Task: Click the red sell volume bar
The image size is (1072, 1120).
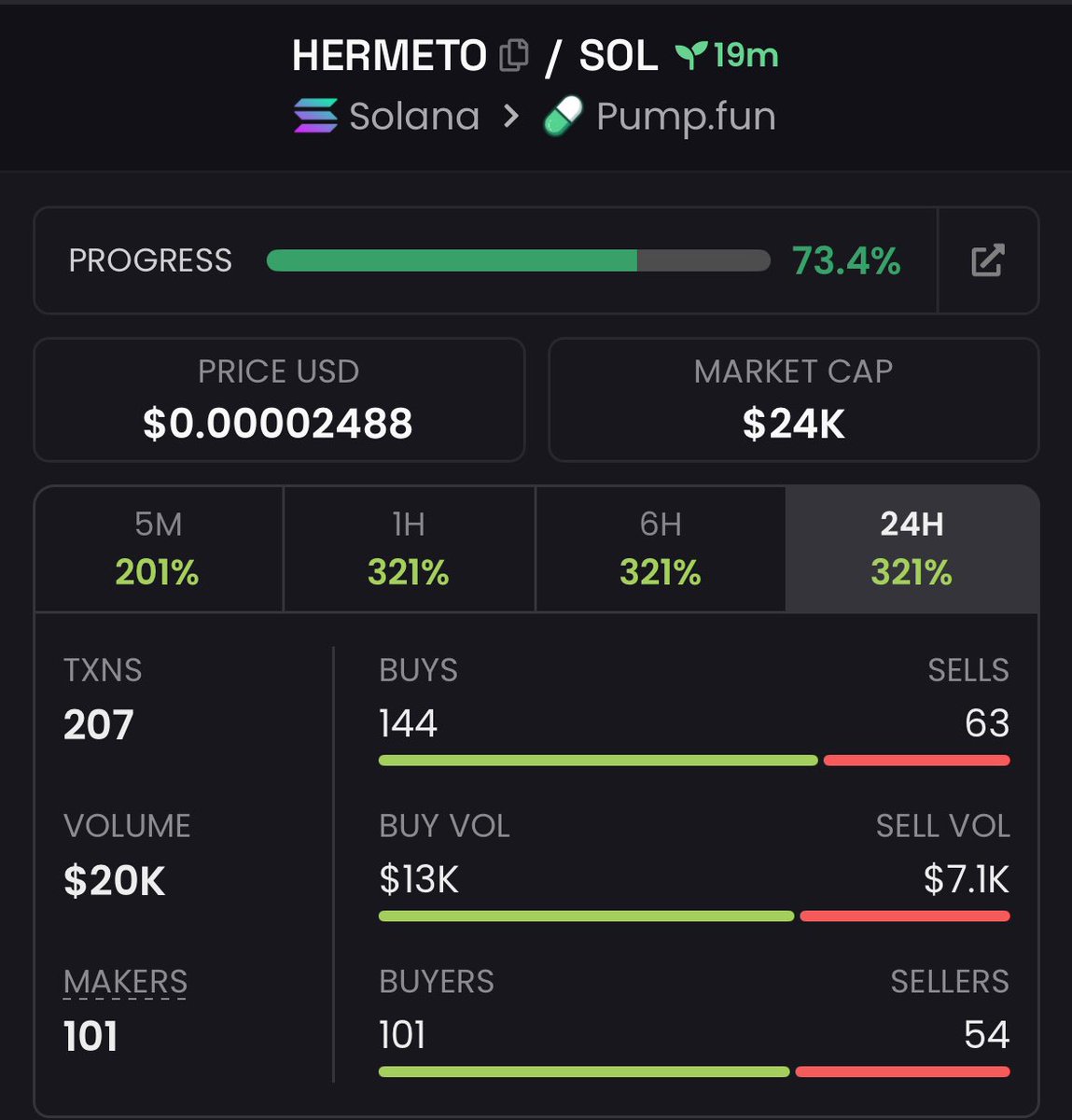Action: (904, 917)
